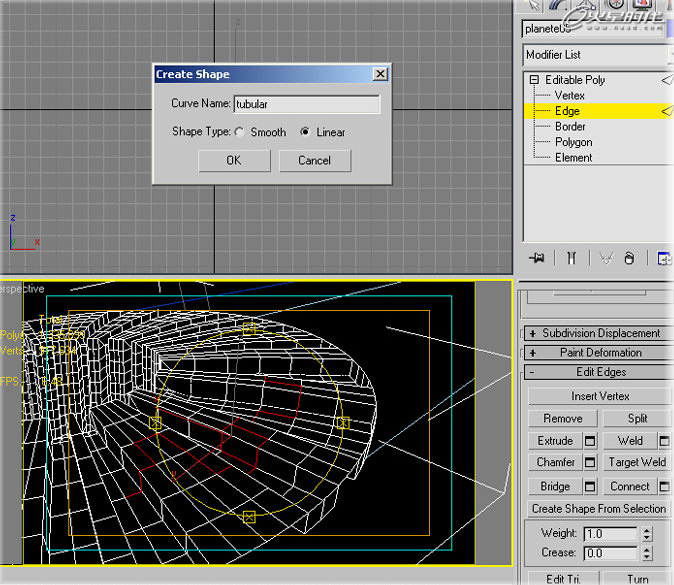The width and height of the screenshot is (674, 585).
Task: Click OK in Create Shape dialog
Action: point(234,161)
